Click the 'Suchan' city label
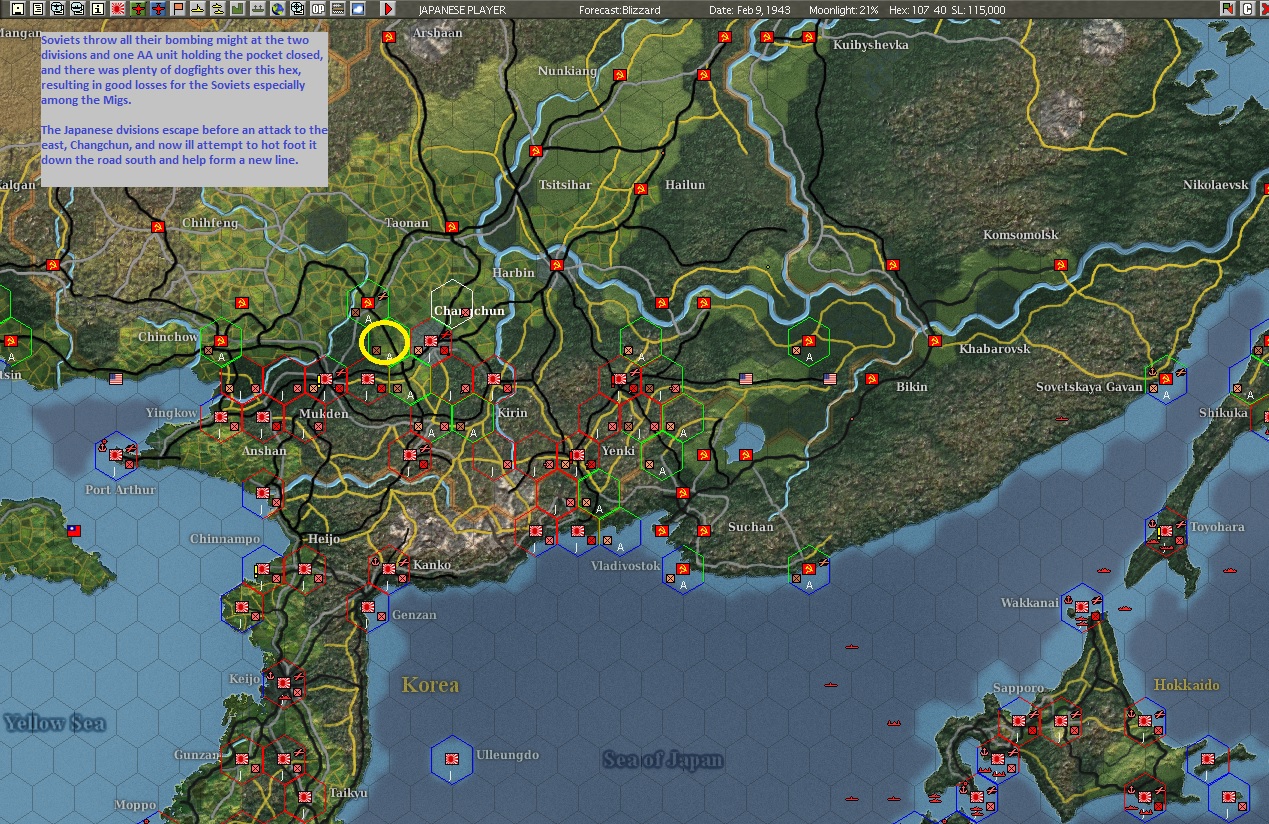Viewport: 1269px width, 824px height. 750,527
